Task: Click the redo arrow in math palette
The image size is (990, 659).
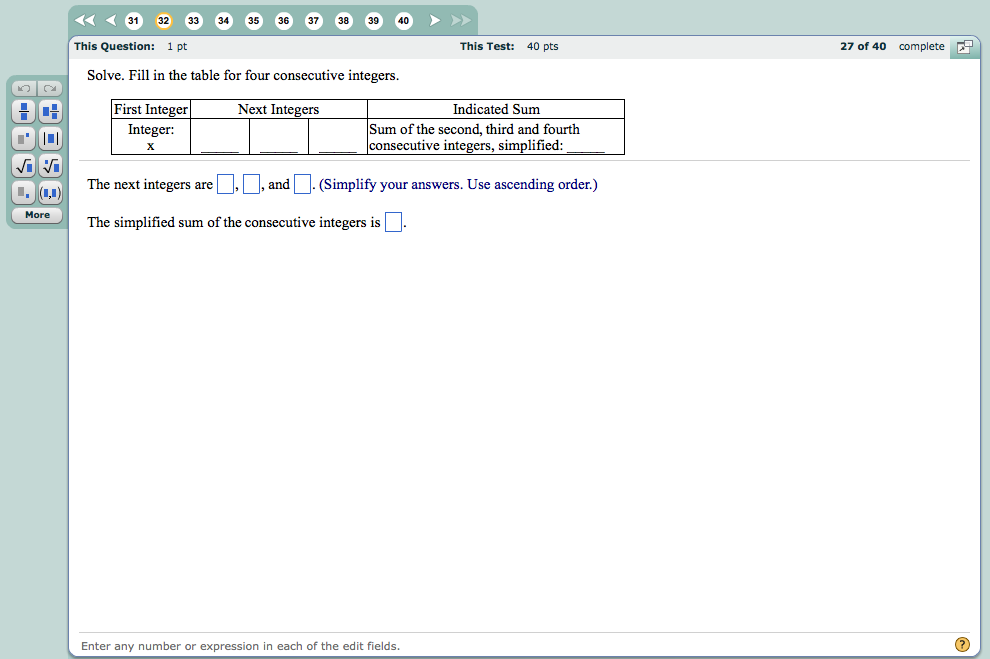Action: (50, 88)
